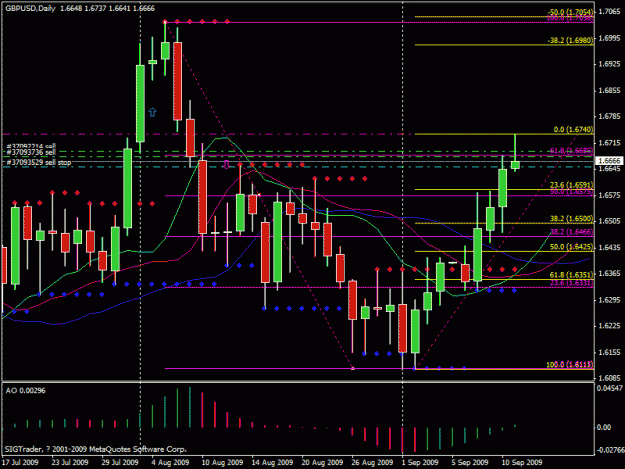Click the 1.7065 price axis label
This screenshot has height=469, width=625.
[x=610, y=12]
